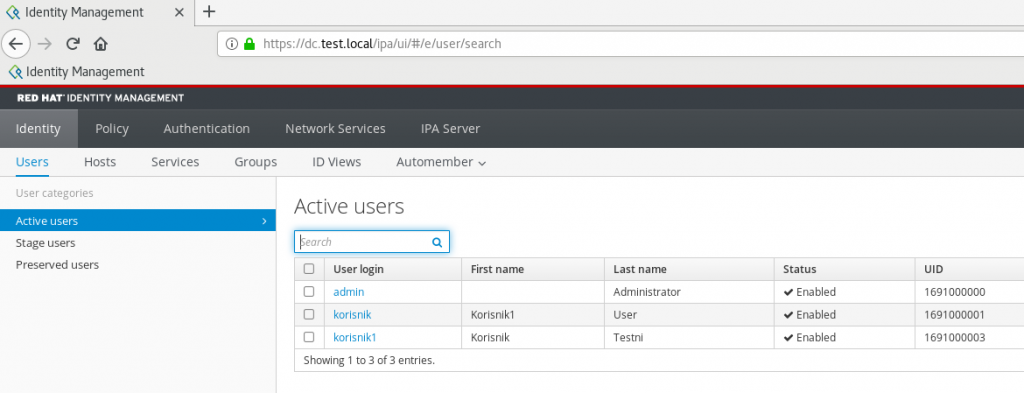Open the admin user link

[349, 292]
